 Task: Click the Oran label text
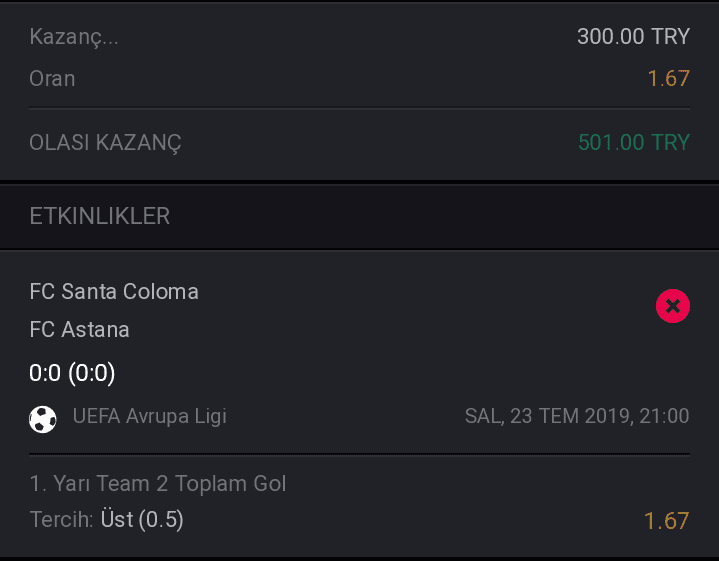pos(52,78)
